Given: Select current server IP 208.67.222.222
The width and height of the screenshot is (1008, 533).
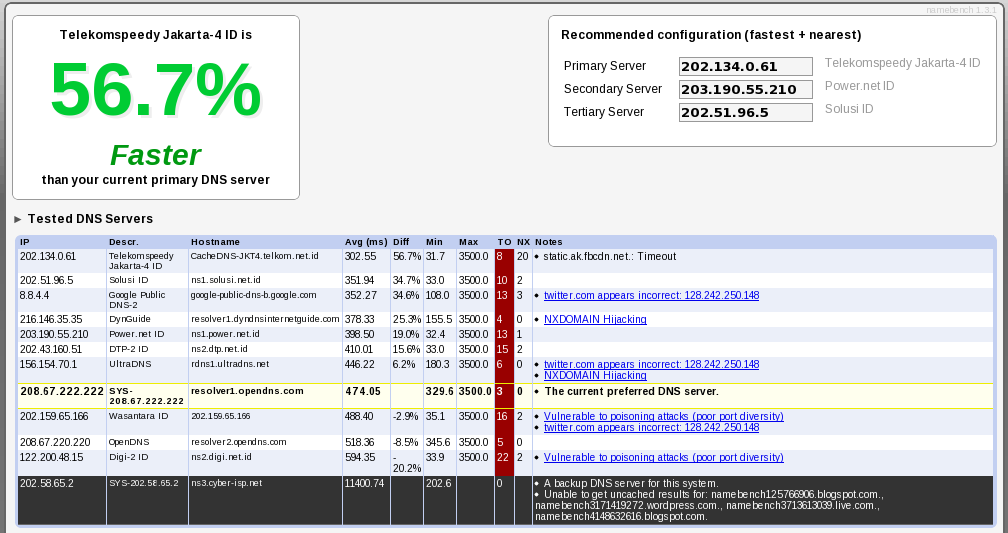Looking at the screenshot, I should 62,391.
